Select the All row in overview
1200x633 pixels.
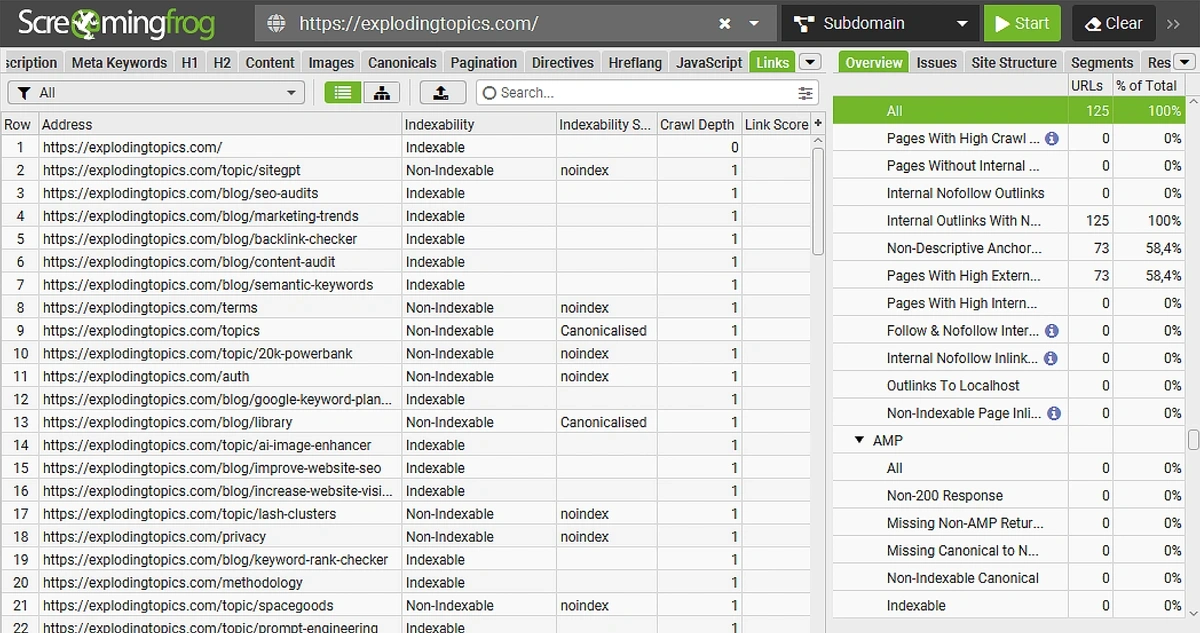(x=1009, y=111)
